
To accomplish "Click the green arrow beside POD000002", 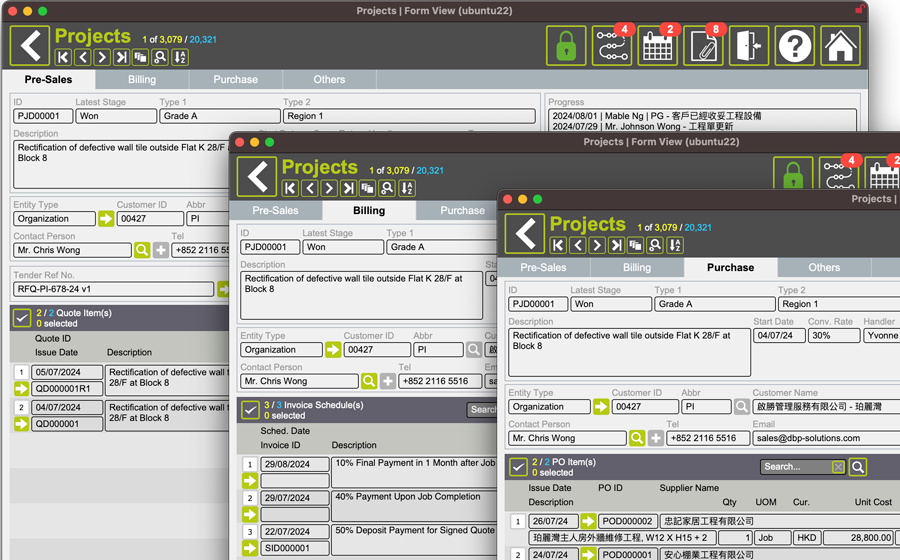I will [588, 521].
